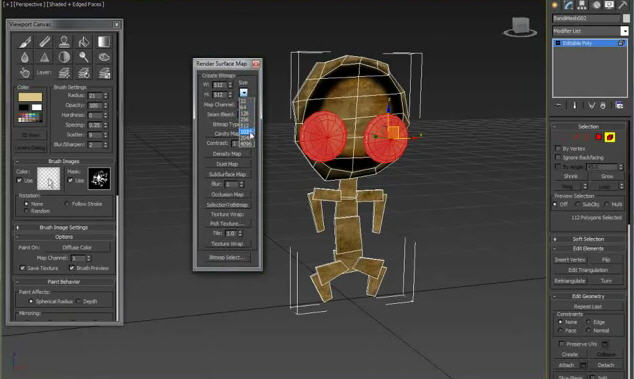Click the first layer-stack icon next to Layers
Viewport: 634px width, 379px height.
click(64, 73)
